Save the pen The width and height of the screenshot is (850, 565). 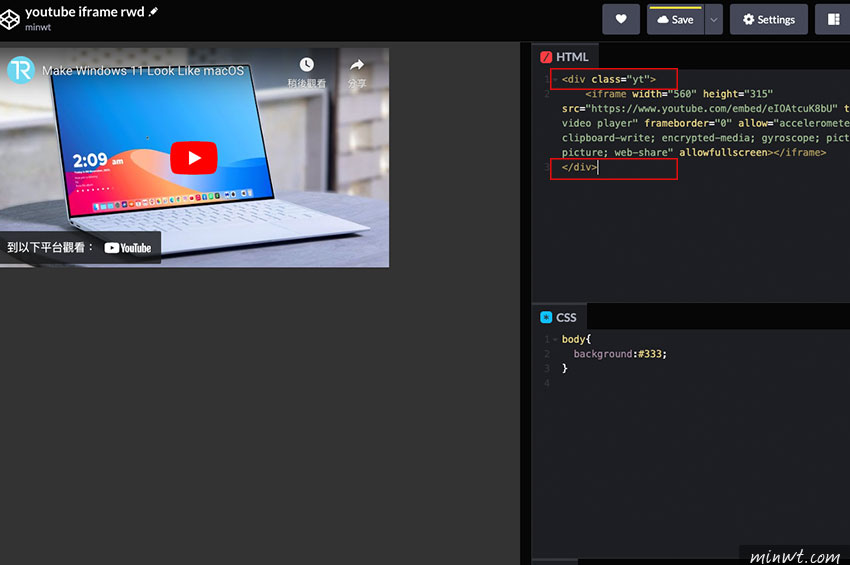(675, 20)
